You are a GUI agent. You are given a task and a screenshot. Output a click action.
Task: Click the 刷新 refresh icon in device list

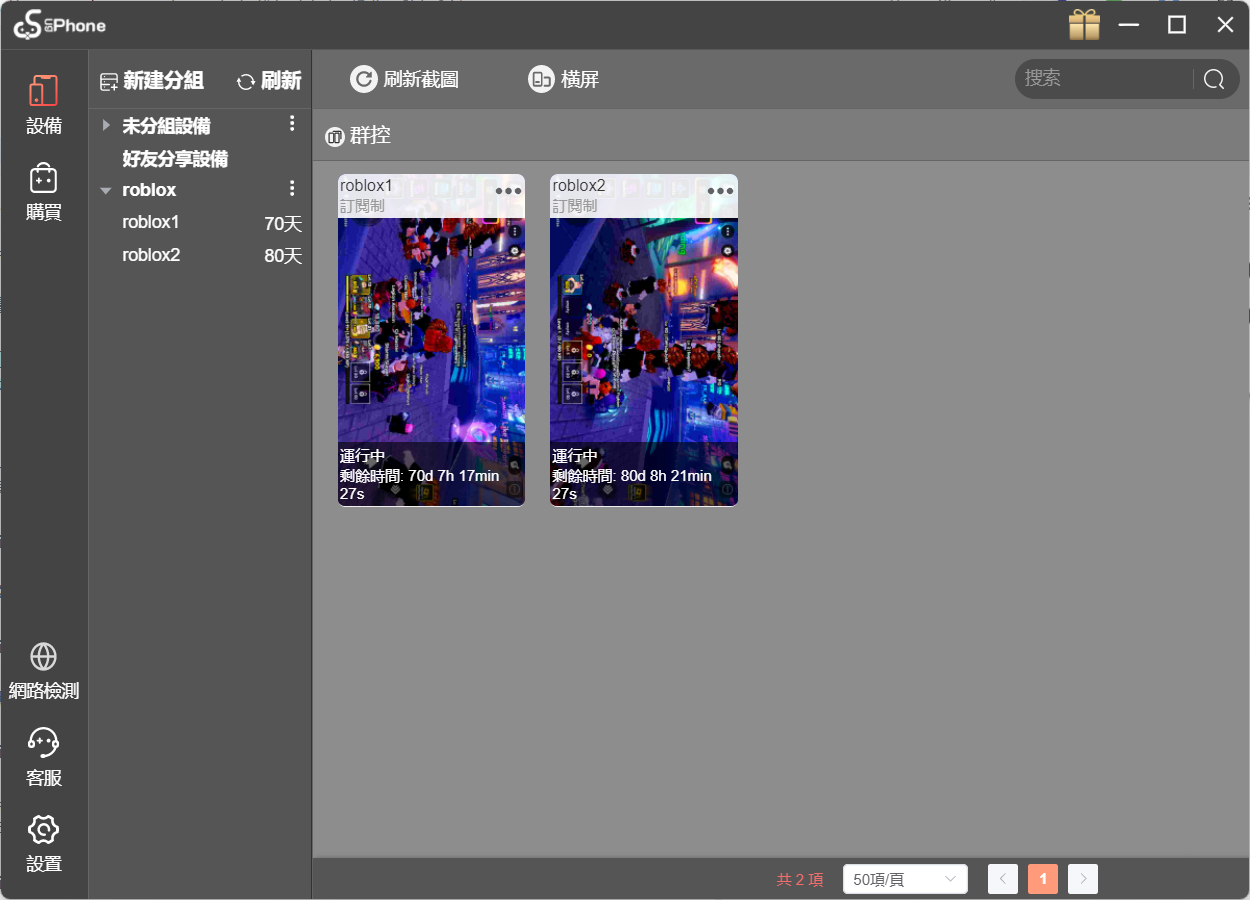coord(245,82)
